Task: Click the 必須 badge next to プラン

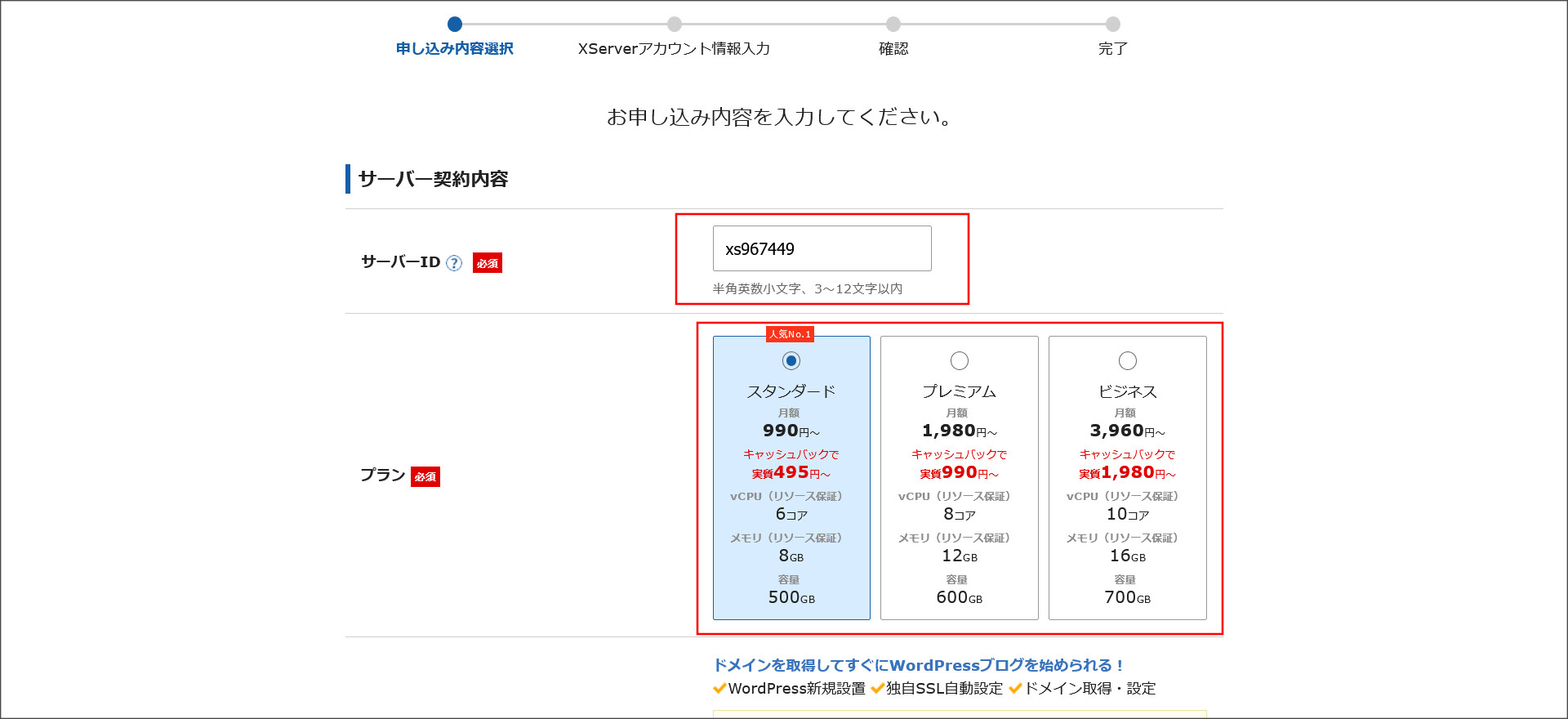Action: point(425,476)
